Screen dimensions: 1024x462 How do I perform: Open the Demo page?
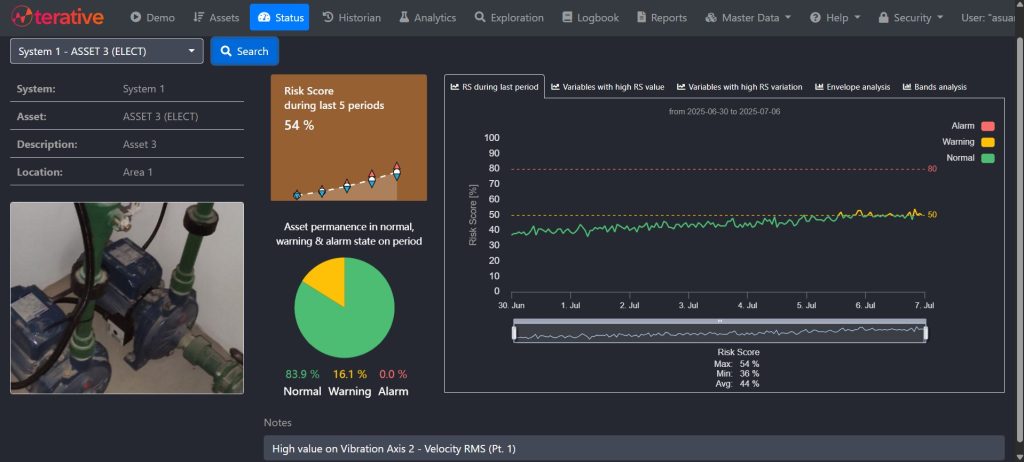coord(152,18)
